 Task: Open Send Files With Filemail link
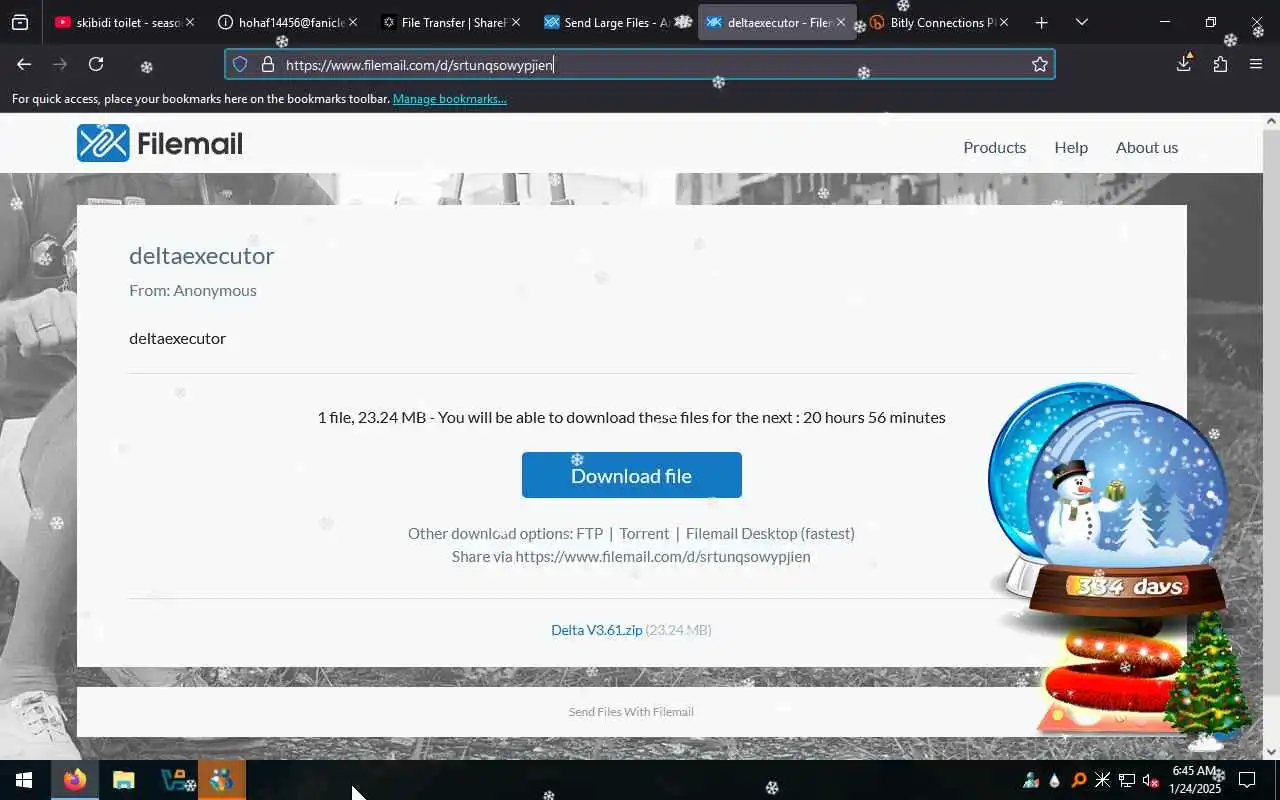click(631, 712)
